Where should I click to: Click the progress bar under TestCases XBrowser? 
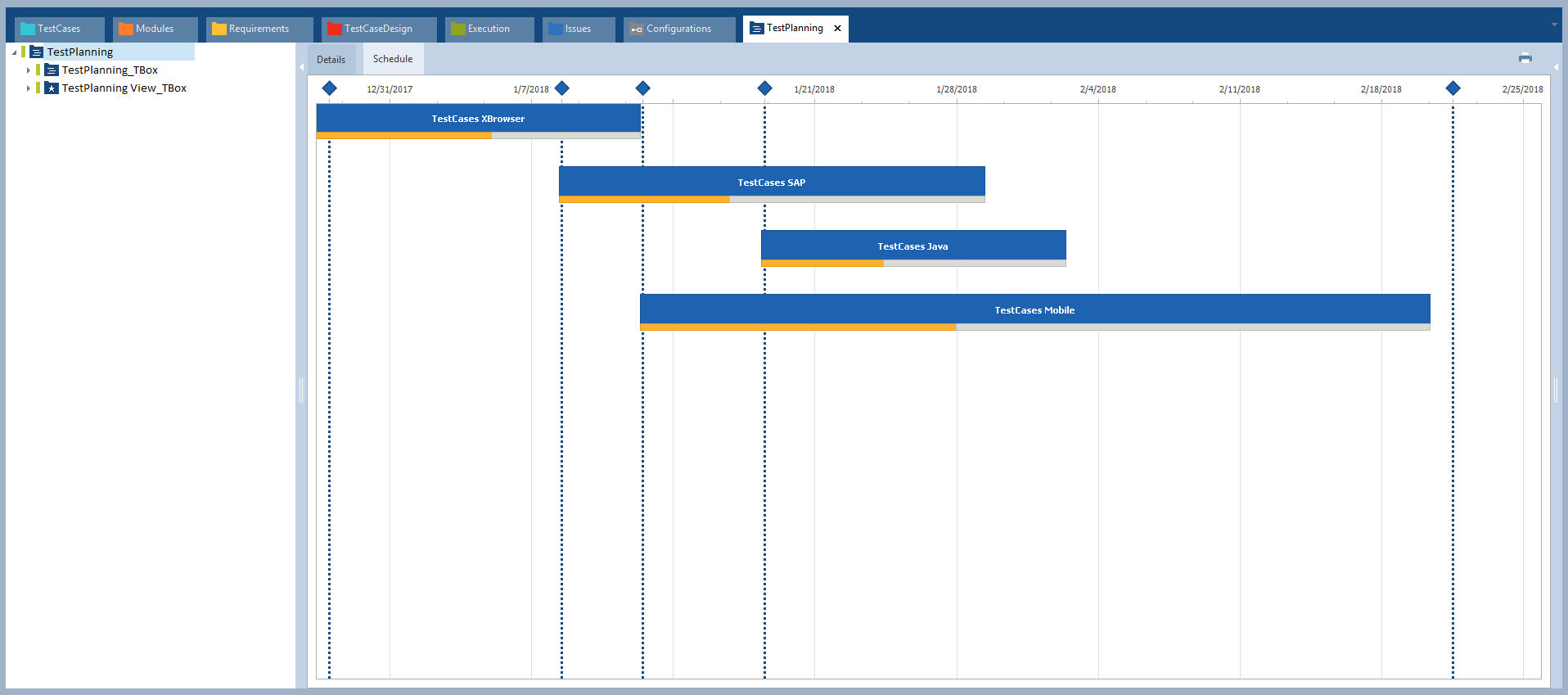click(479, 136)
